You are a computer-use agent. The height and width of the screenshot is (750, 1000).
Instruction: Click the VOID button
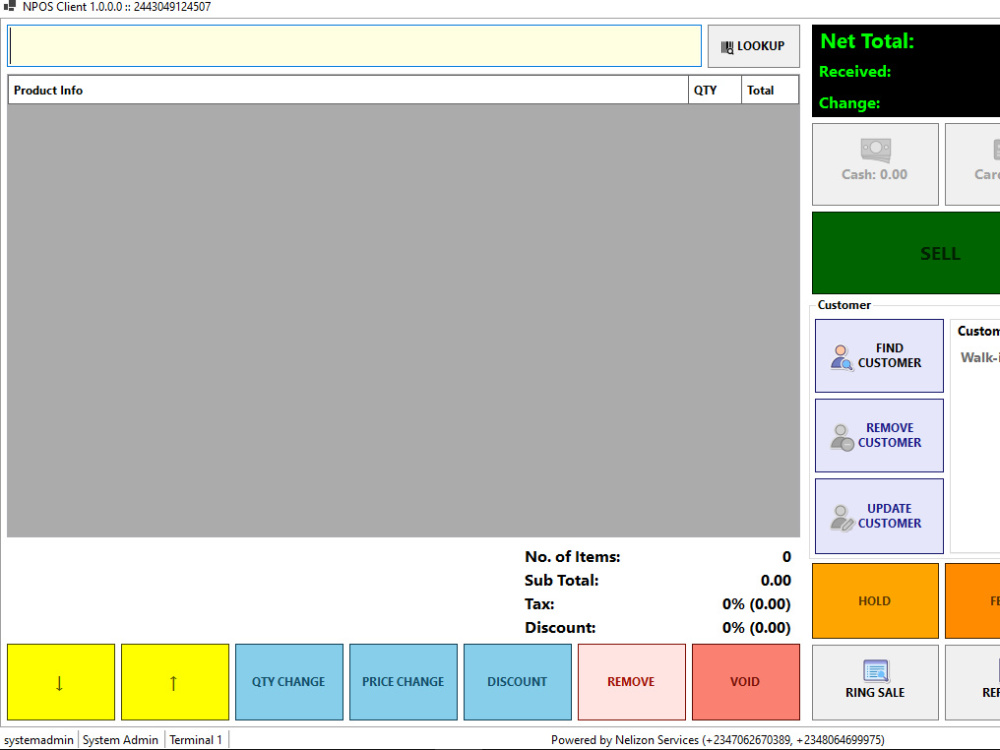click(x=746, y=682)
